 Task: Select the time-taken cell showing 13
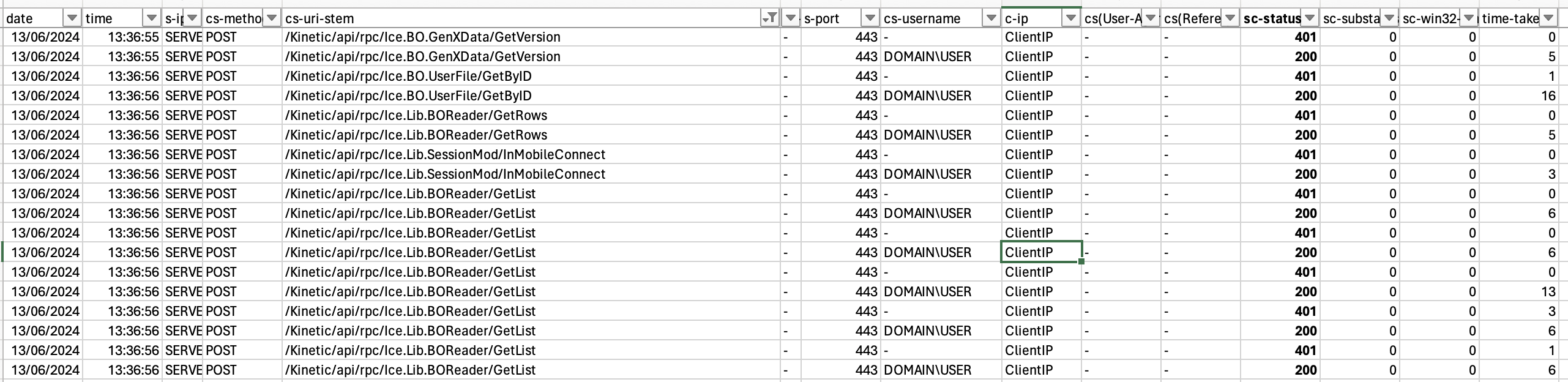click(1519, 291)
